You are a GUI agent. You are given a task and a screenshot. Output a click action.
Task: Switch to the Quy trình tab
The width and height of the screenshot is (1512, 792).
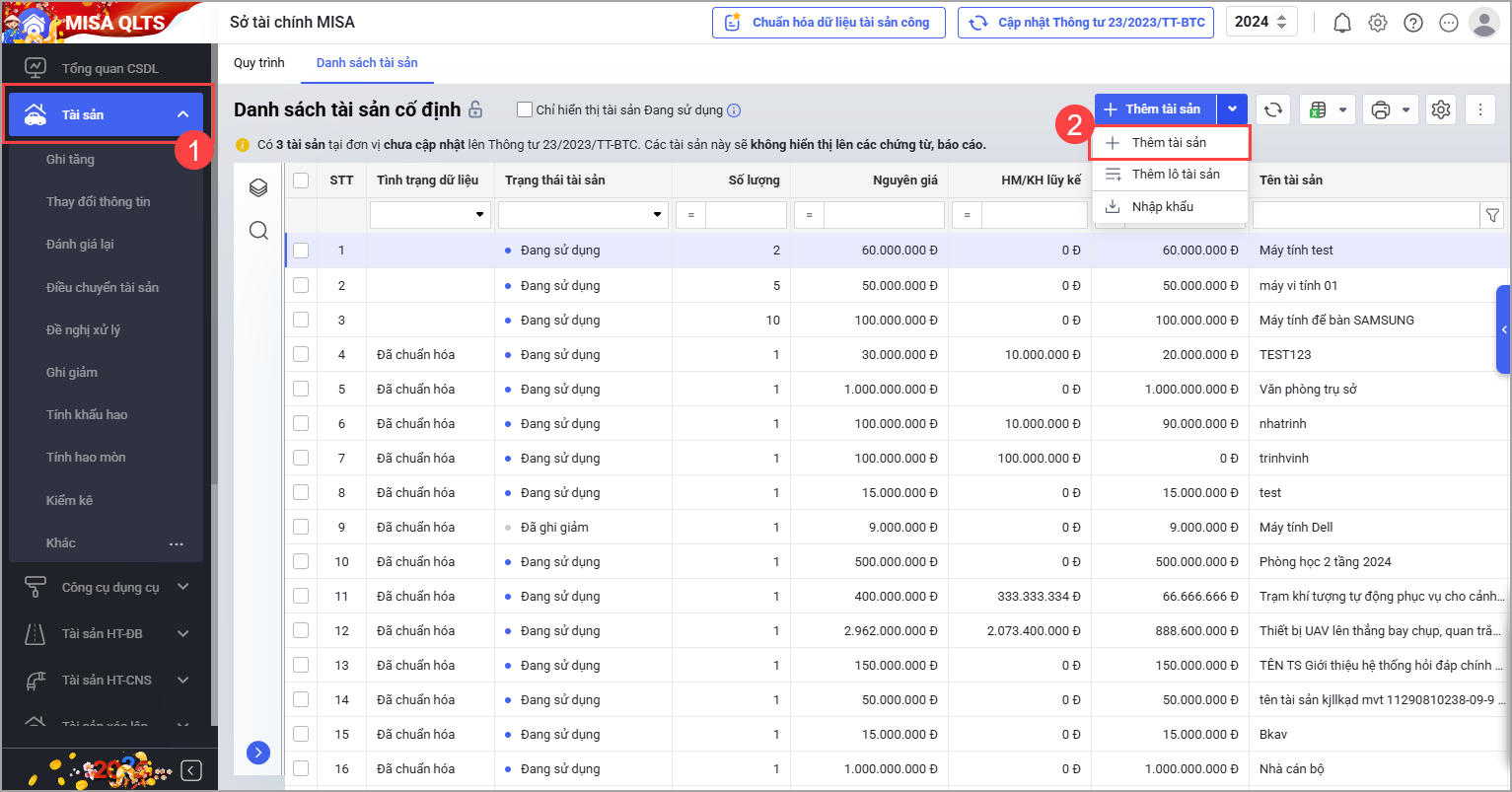pos(258,63)
